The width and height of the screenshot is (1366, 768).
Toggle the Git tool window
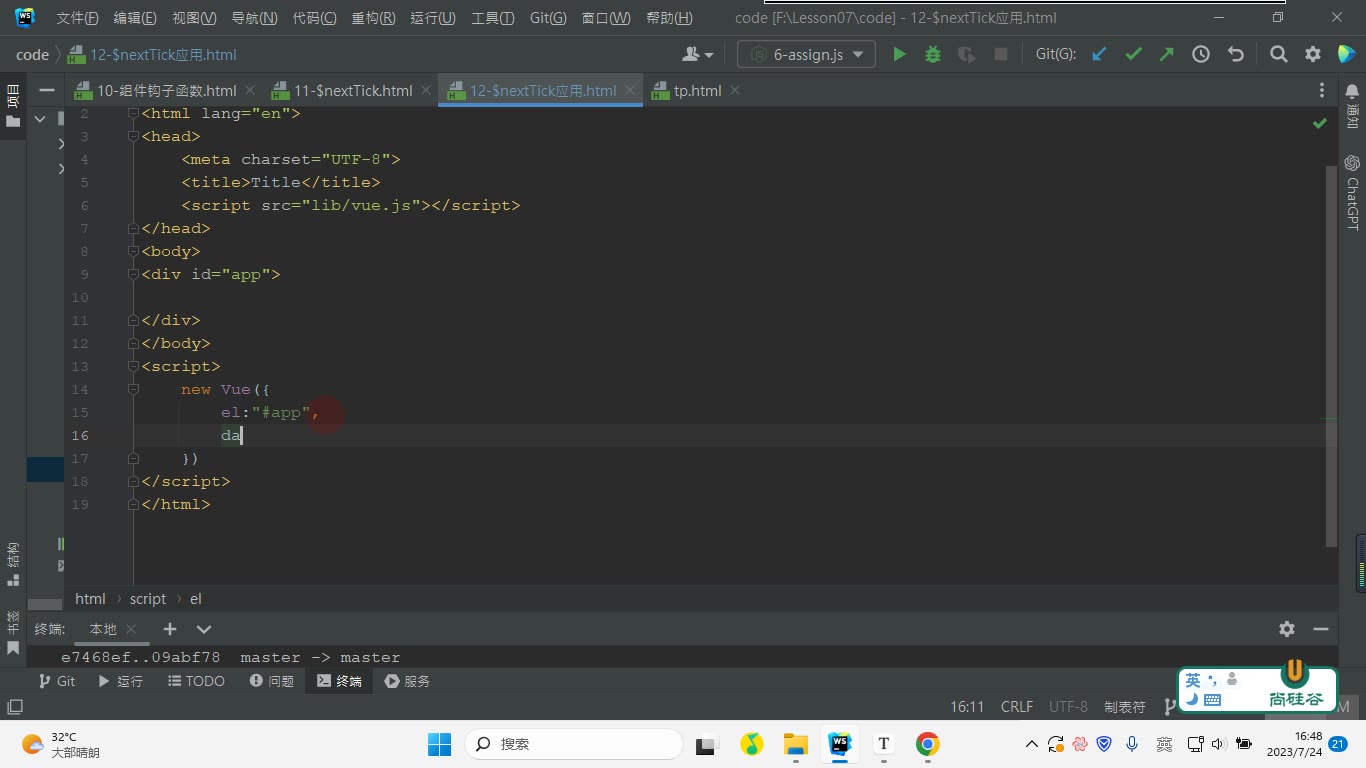coord(56,681)
